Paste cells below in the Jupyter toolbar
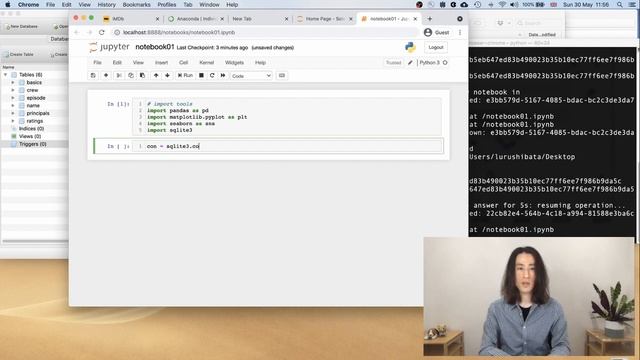 point(142,76)
